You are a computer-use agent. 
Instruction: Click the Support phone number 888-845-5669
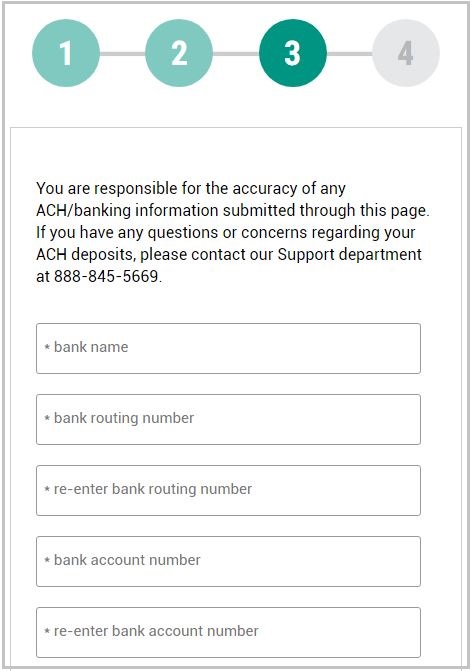106,276
